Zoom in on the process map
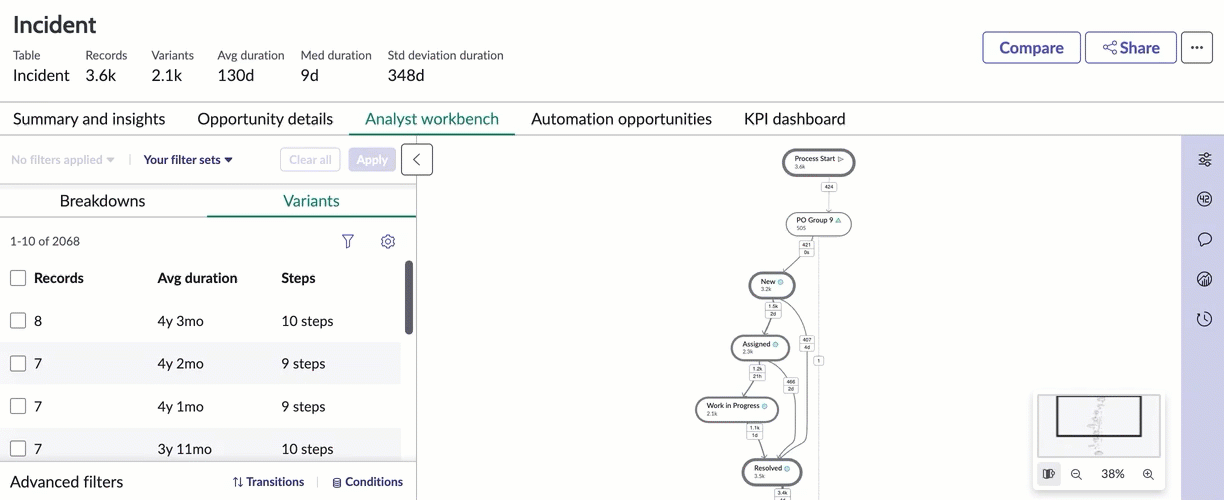The height and width of the screenshot is (500, 1224). coord(1148,474)
